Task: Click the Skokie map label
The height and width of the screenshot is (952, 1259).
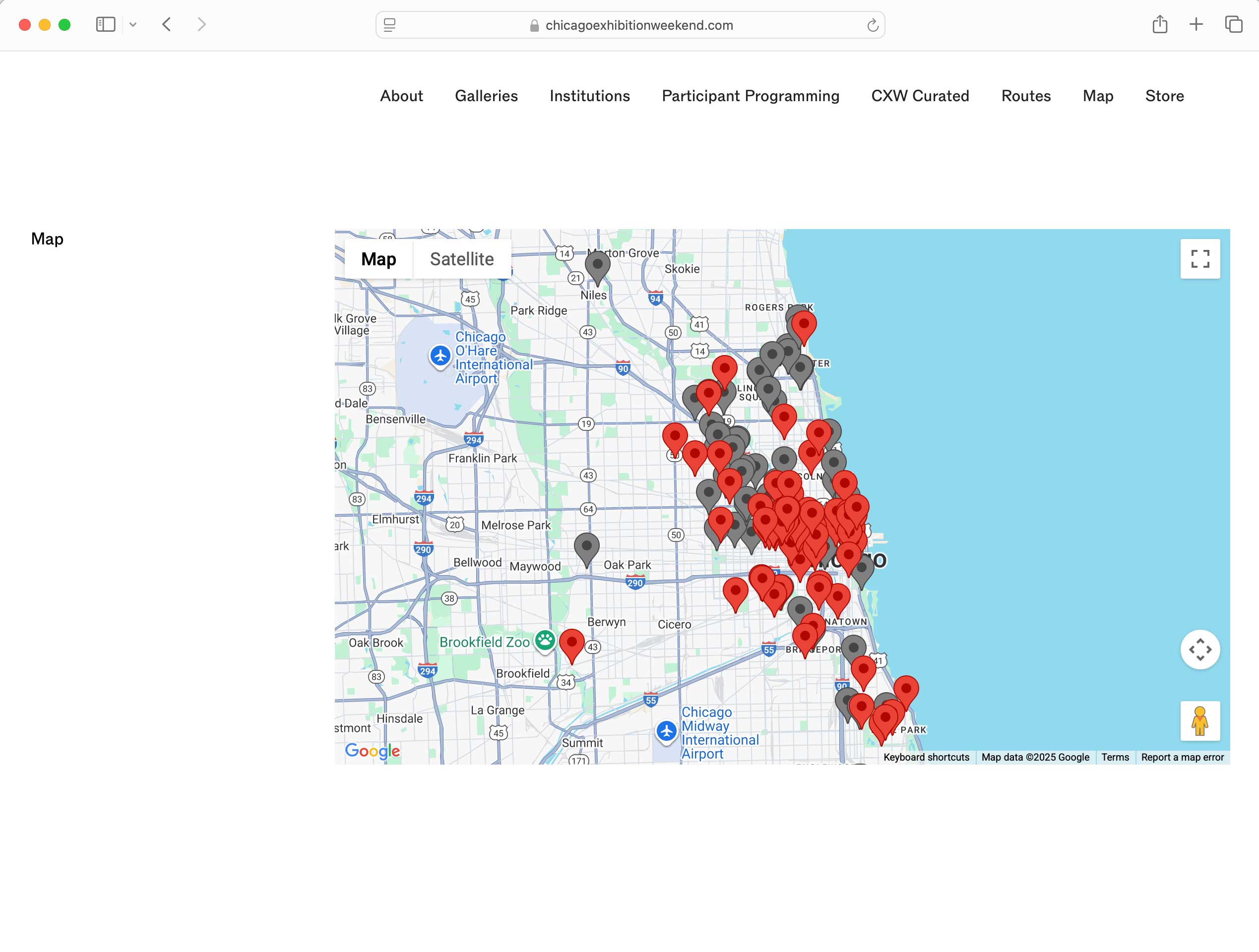Action: tap(682, 269)
